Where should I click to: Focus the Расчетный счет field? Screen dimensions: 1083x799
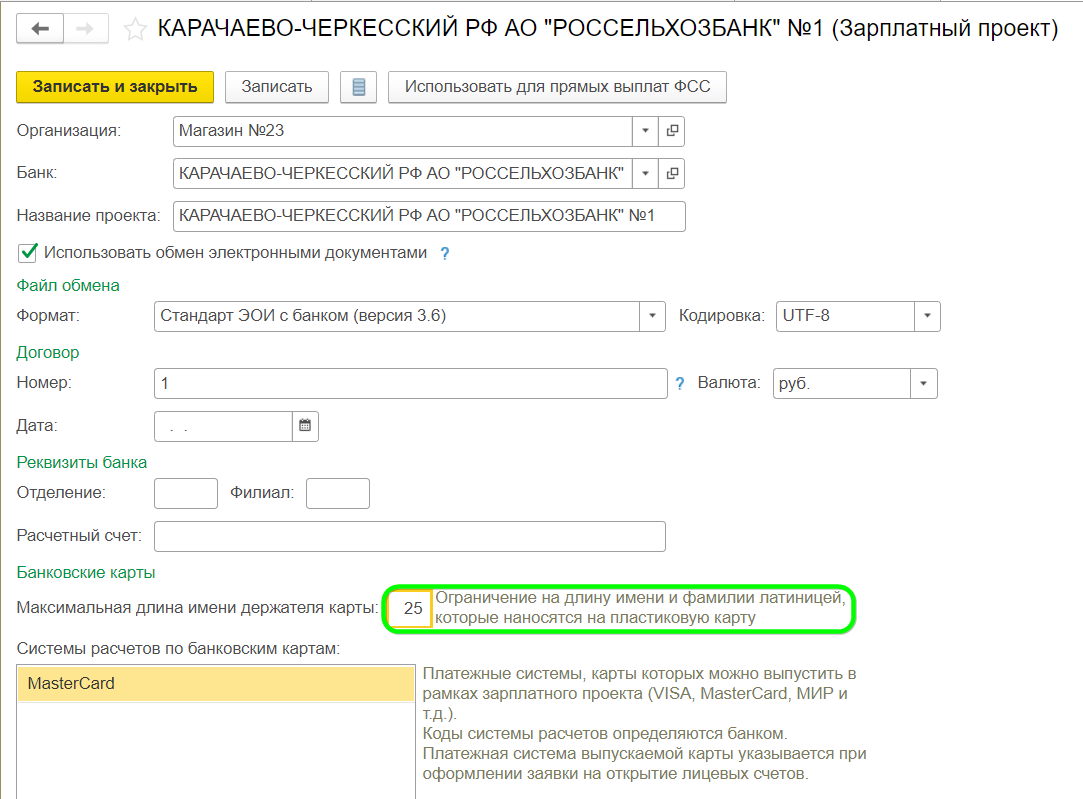coord(410,537)
